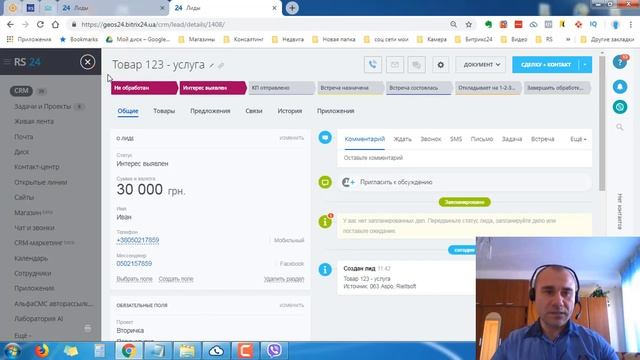The width and height of the screenshot is (640, 360).
Task: Expand Ещё in left sidebar menu
Action: click(22, 336)
